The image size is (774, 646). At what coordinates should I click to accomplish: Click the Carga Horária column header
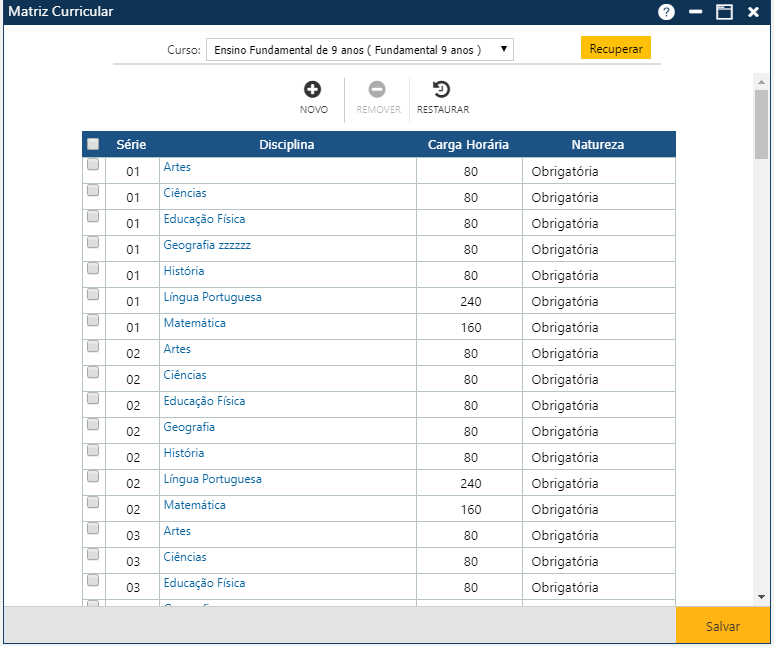[x=468, y=145]
